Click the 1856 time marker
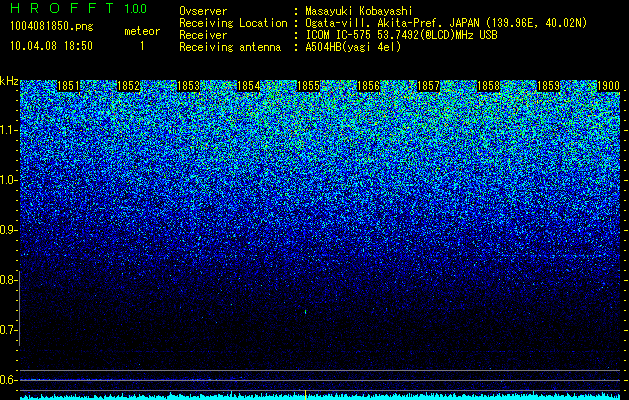Image resolution: width=629 pixels, height=400 pixels. 368,86
